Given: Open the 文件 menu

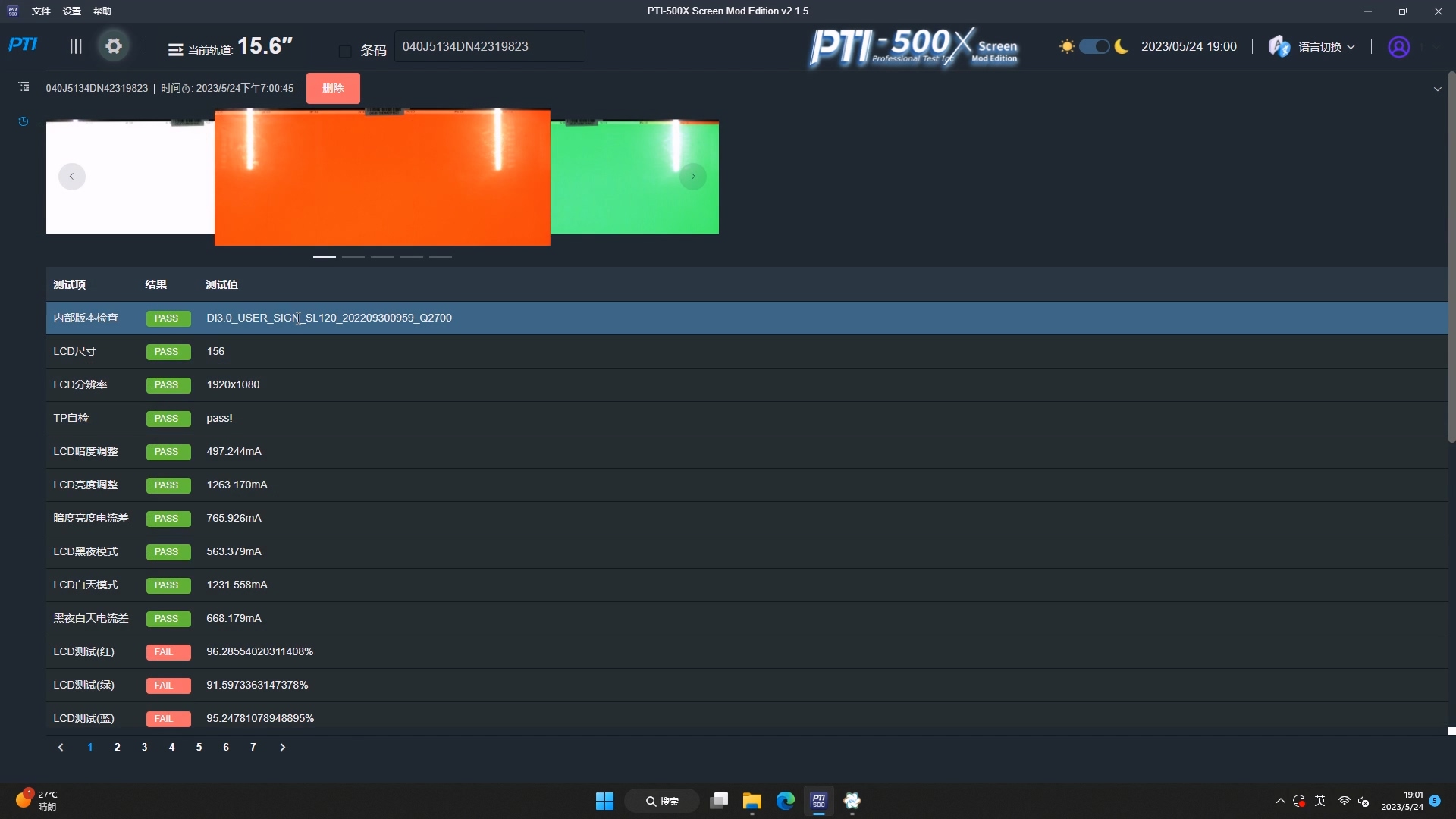Looking at the screenshot, I should click(41, 11).
